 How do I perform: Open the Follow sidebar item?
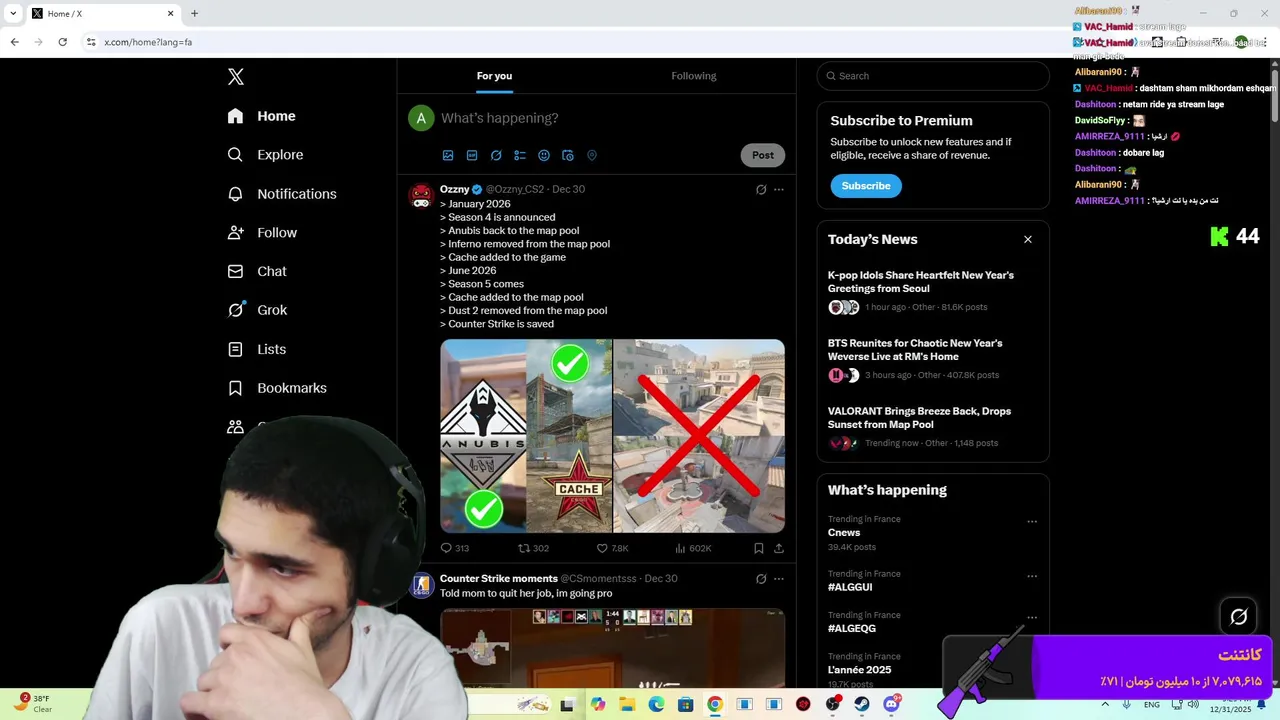coord(262,233)
